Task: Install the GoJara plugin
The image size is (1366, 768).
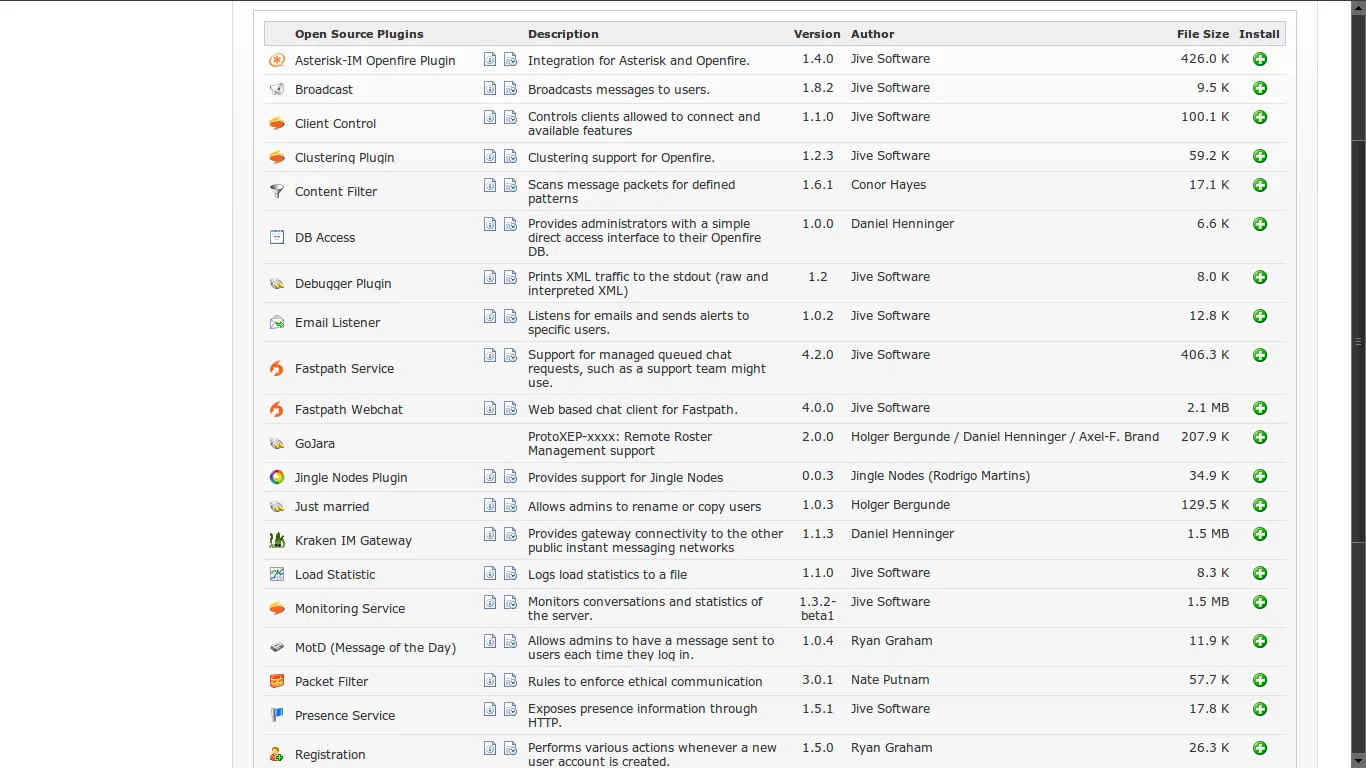Action: (x=1260, y=437)
